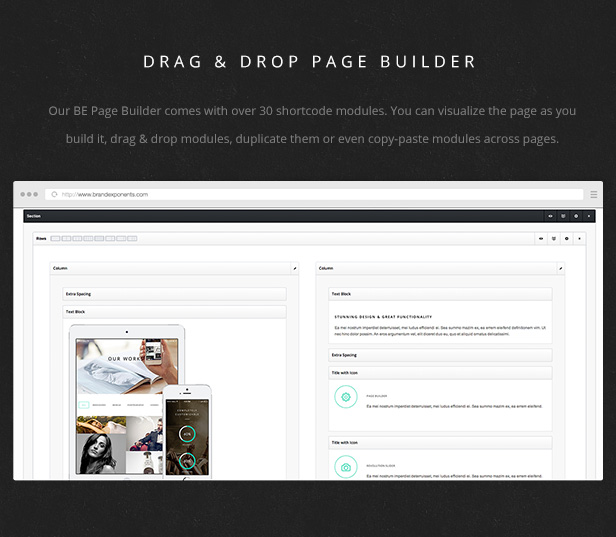Click the round gear icon in the Section bar

576,216
